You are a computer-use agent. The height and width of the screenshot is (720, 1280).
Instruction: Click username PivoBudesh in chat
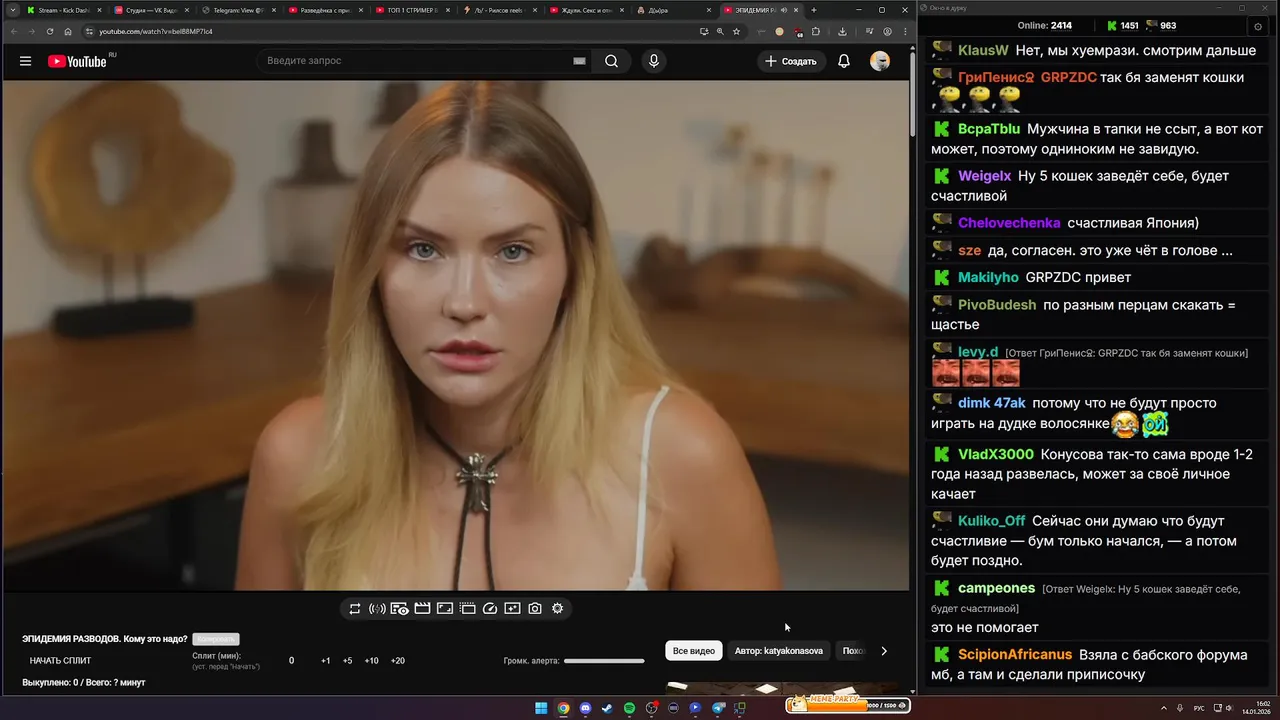click(x=997, y=305)
